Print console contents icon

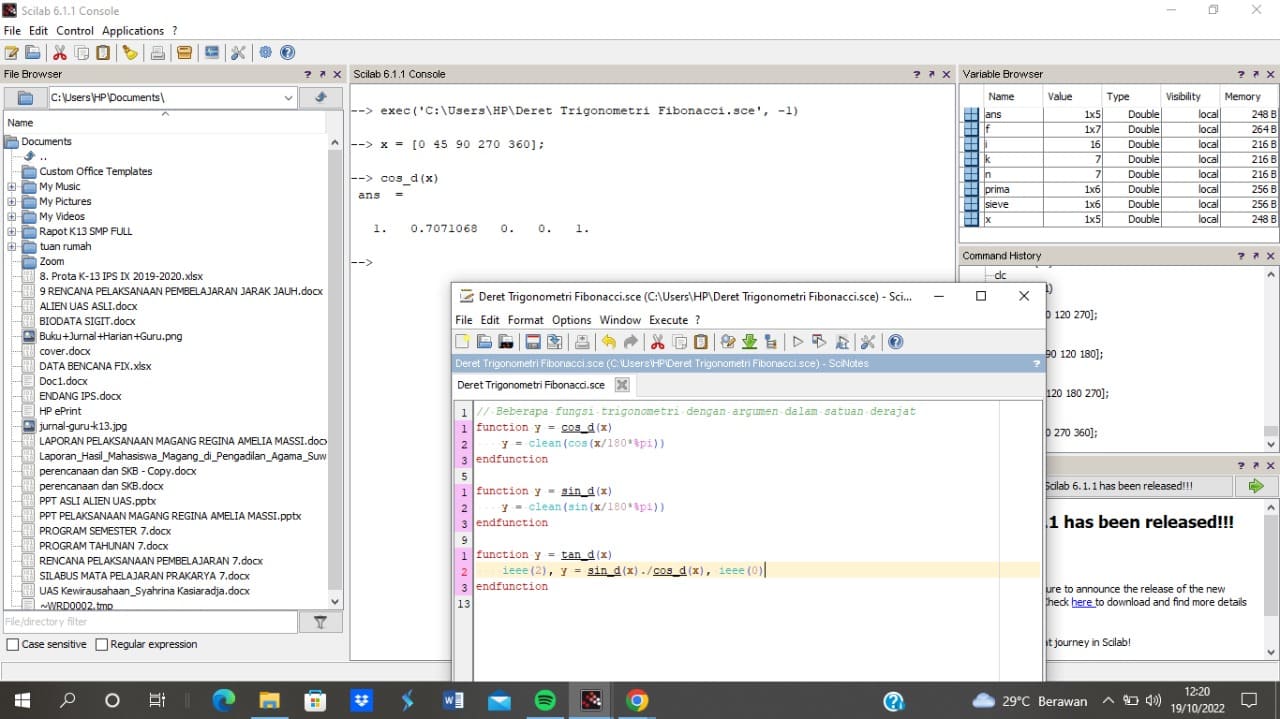coord(158,53)
